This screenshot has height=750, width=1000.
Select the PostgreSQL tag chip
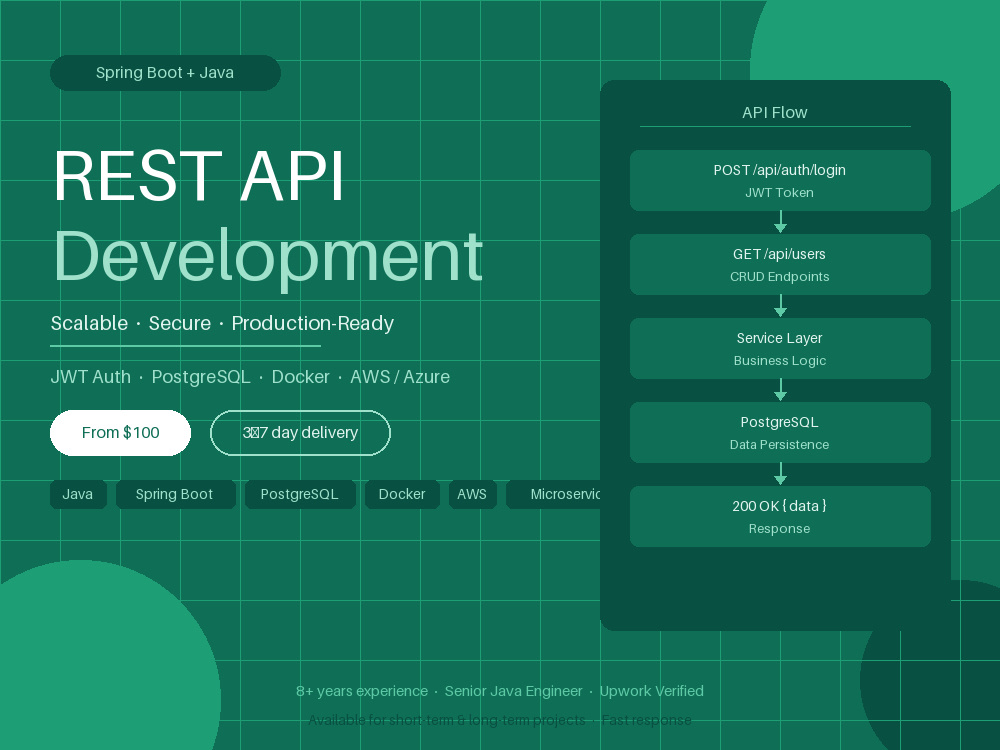pyautogui.click(x=300, y=494)
